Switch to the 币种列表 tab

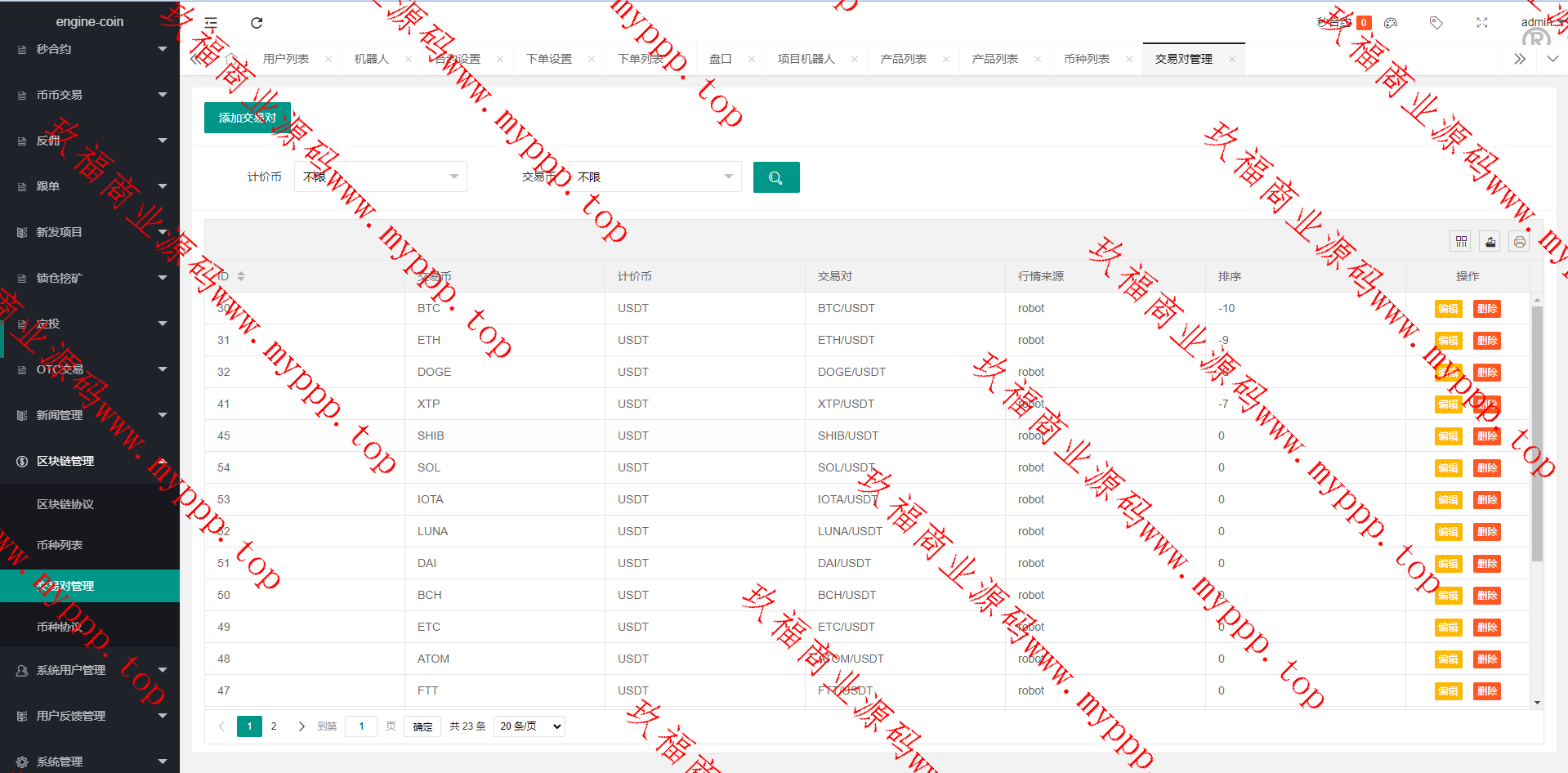[x=1086, y=59]
